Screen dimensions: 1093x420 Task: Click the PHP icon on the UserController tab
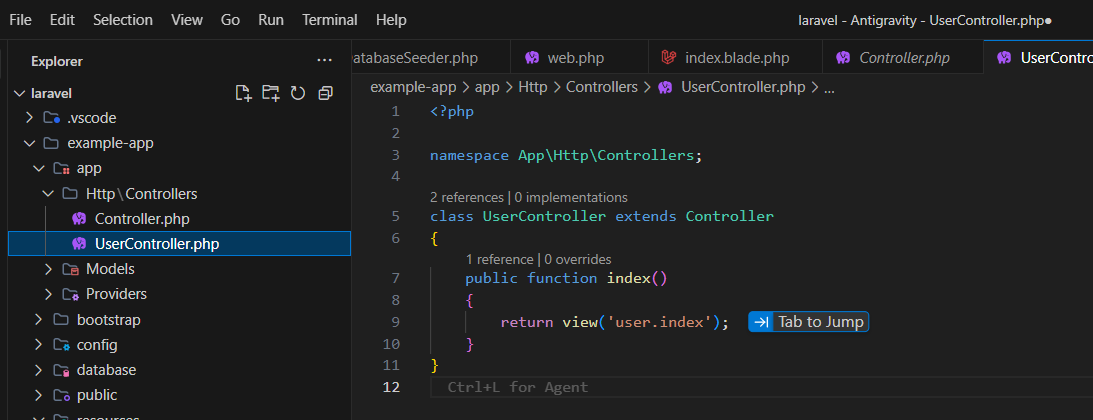(1004, 58)
